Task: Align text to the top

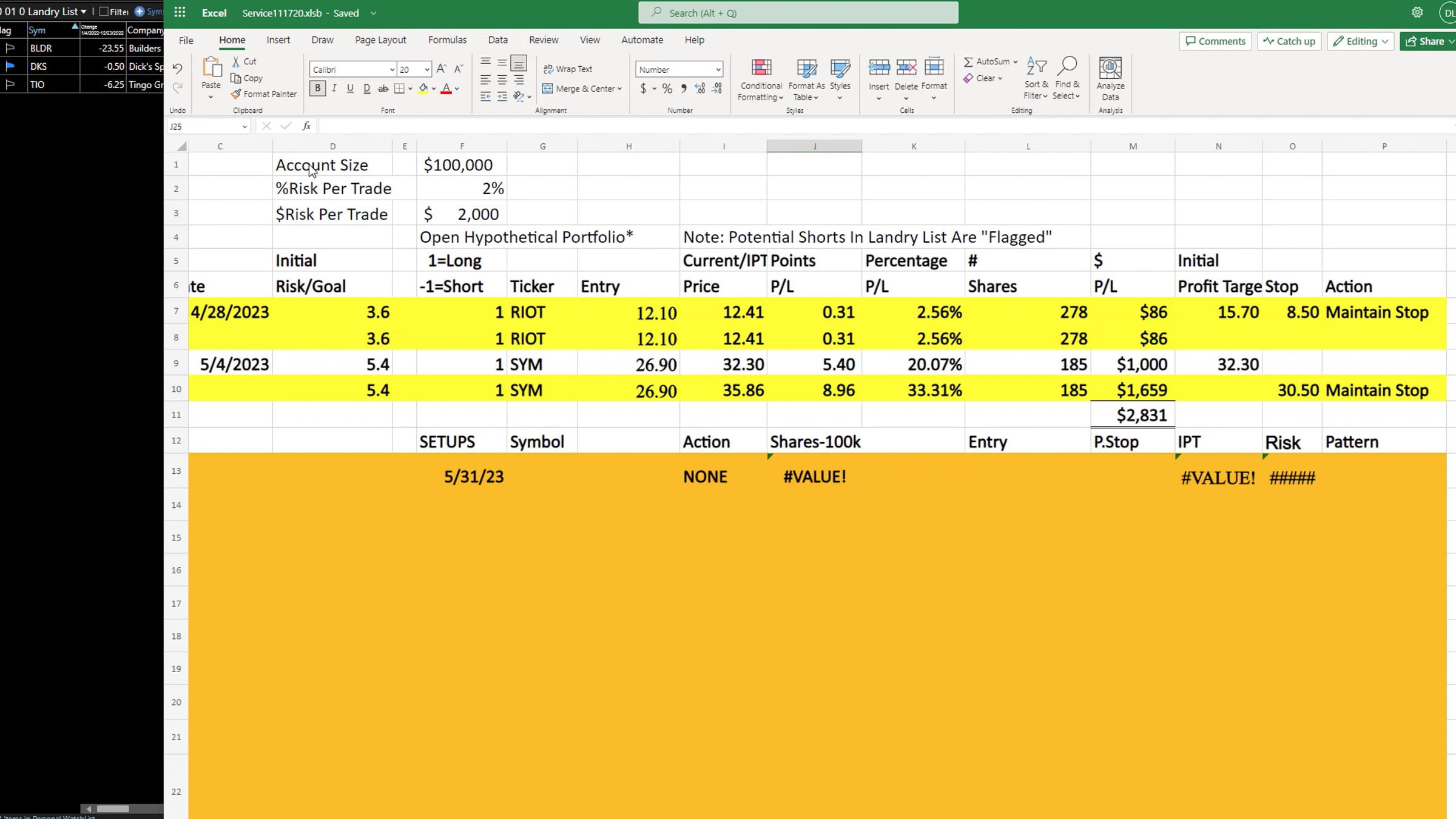Action: (x=485, y=62)
